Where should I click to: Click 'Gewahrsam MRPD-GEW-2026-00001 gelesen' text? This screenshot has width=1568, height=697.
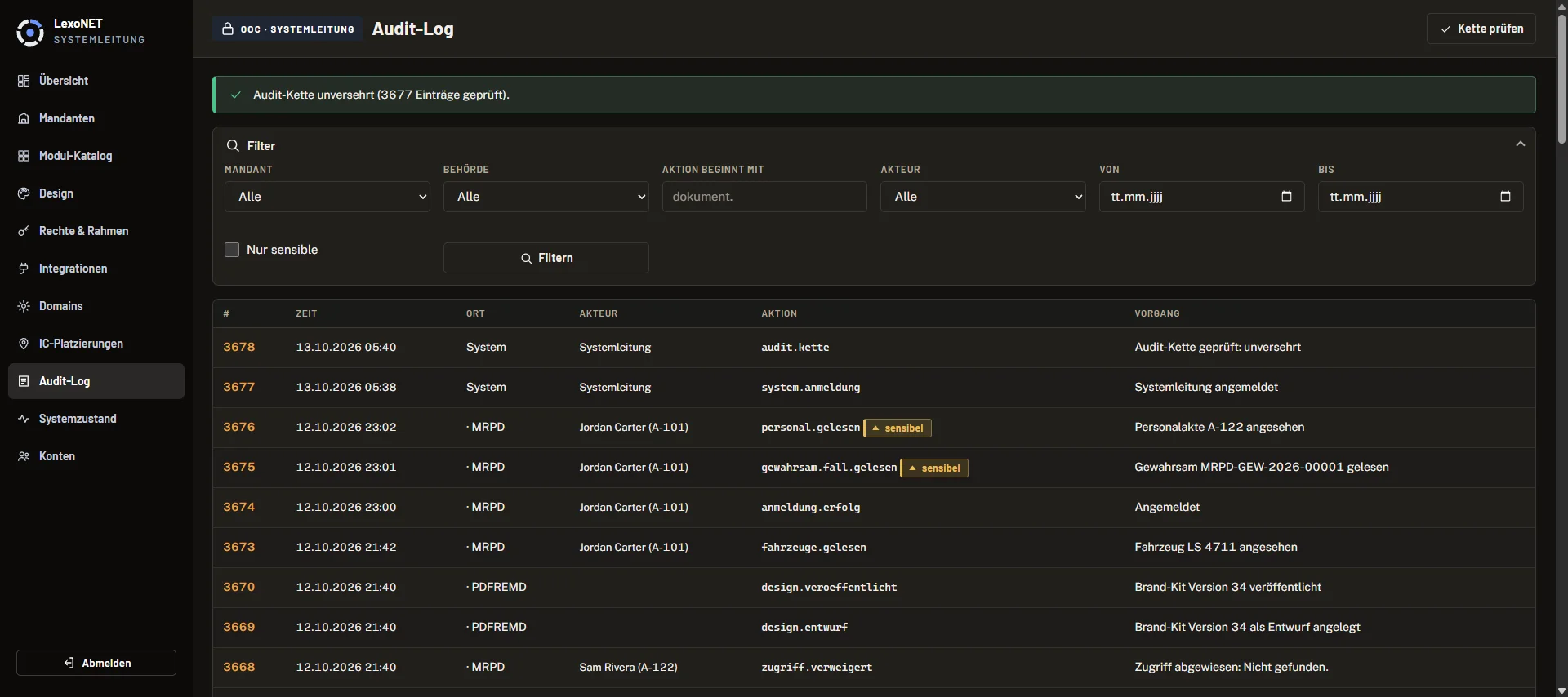(1262, 467)
